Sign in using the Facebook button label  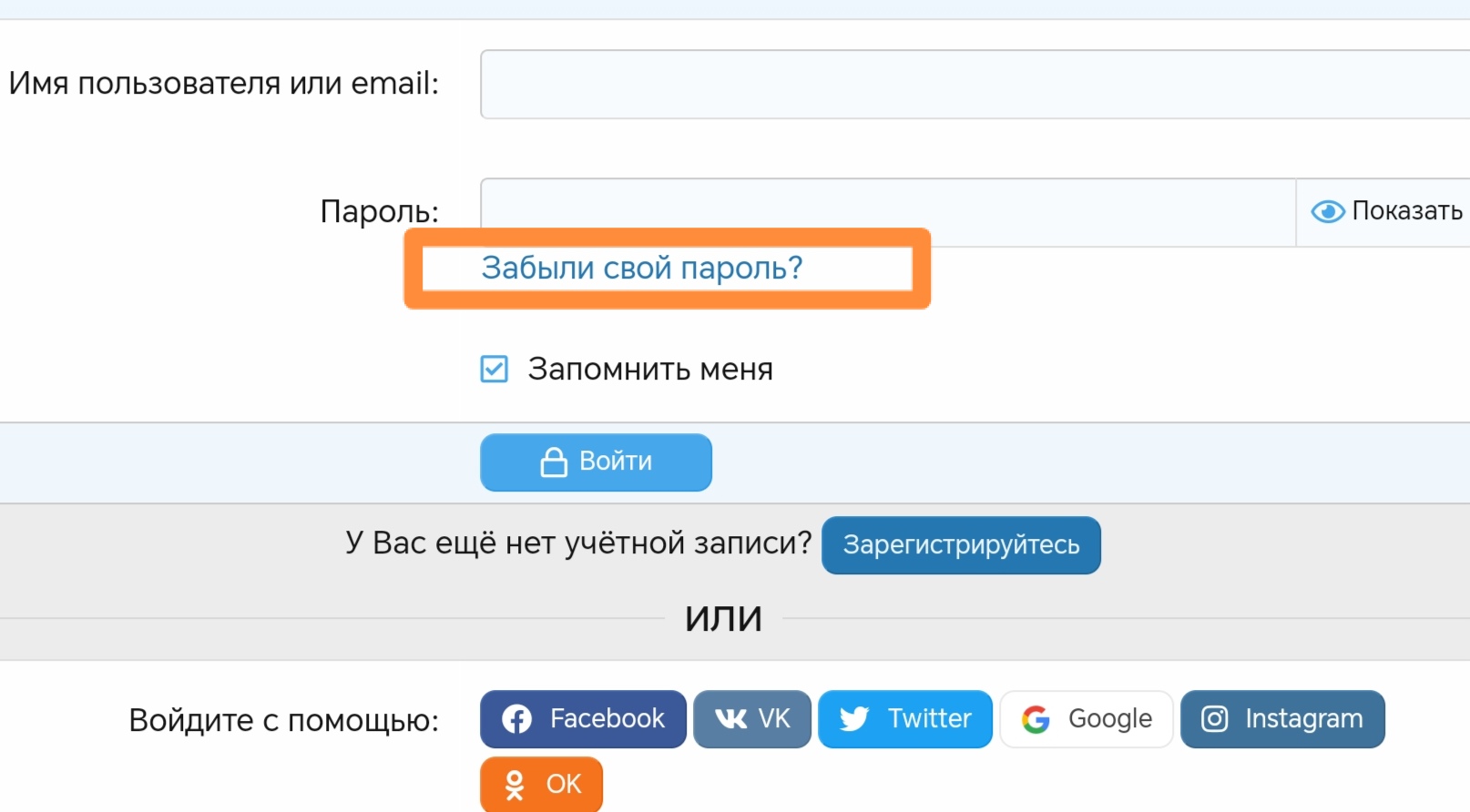[607, 719]
